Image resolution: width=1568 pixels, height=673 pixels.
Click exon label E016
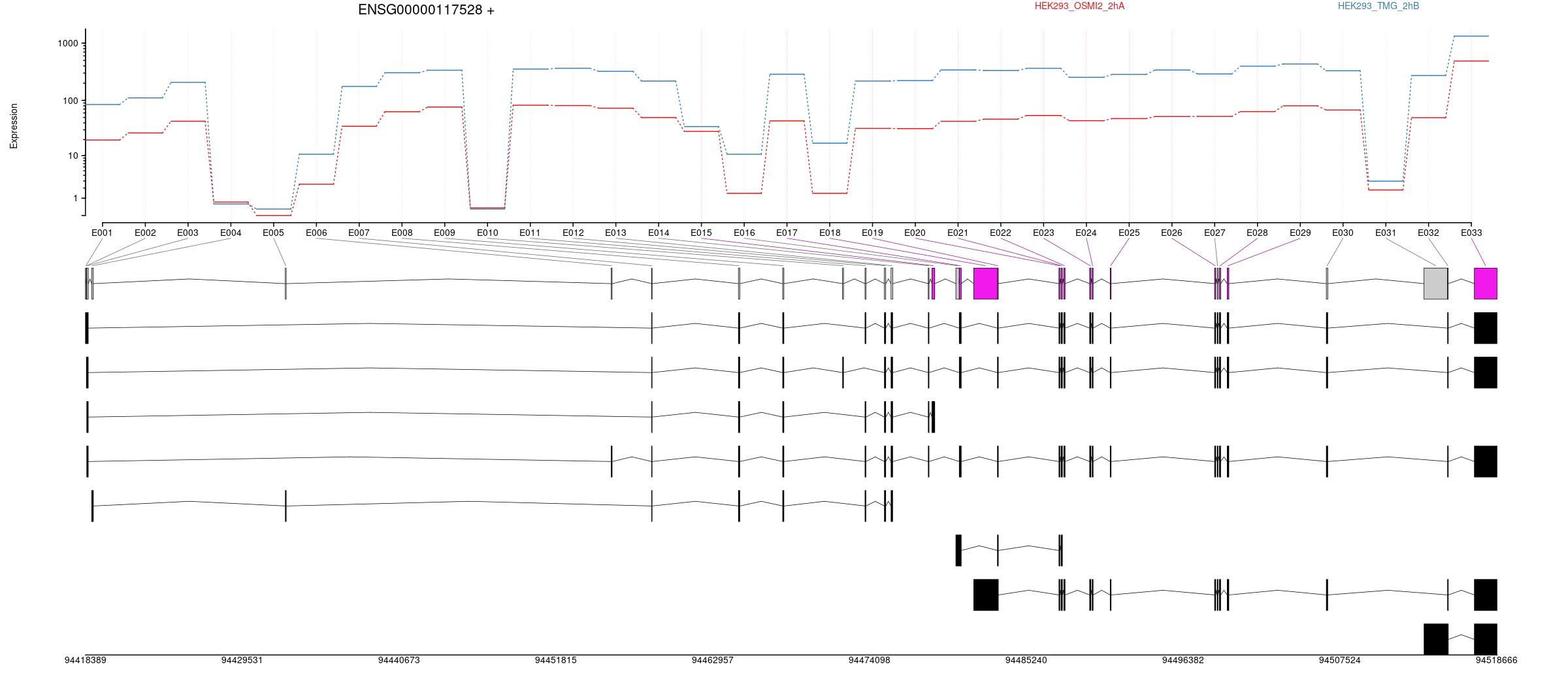click(x=744, y=233)
